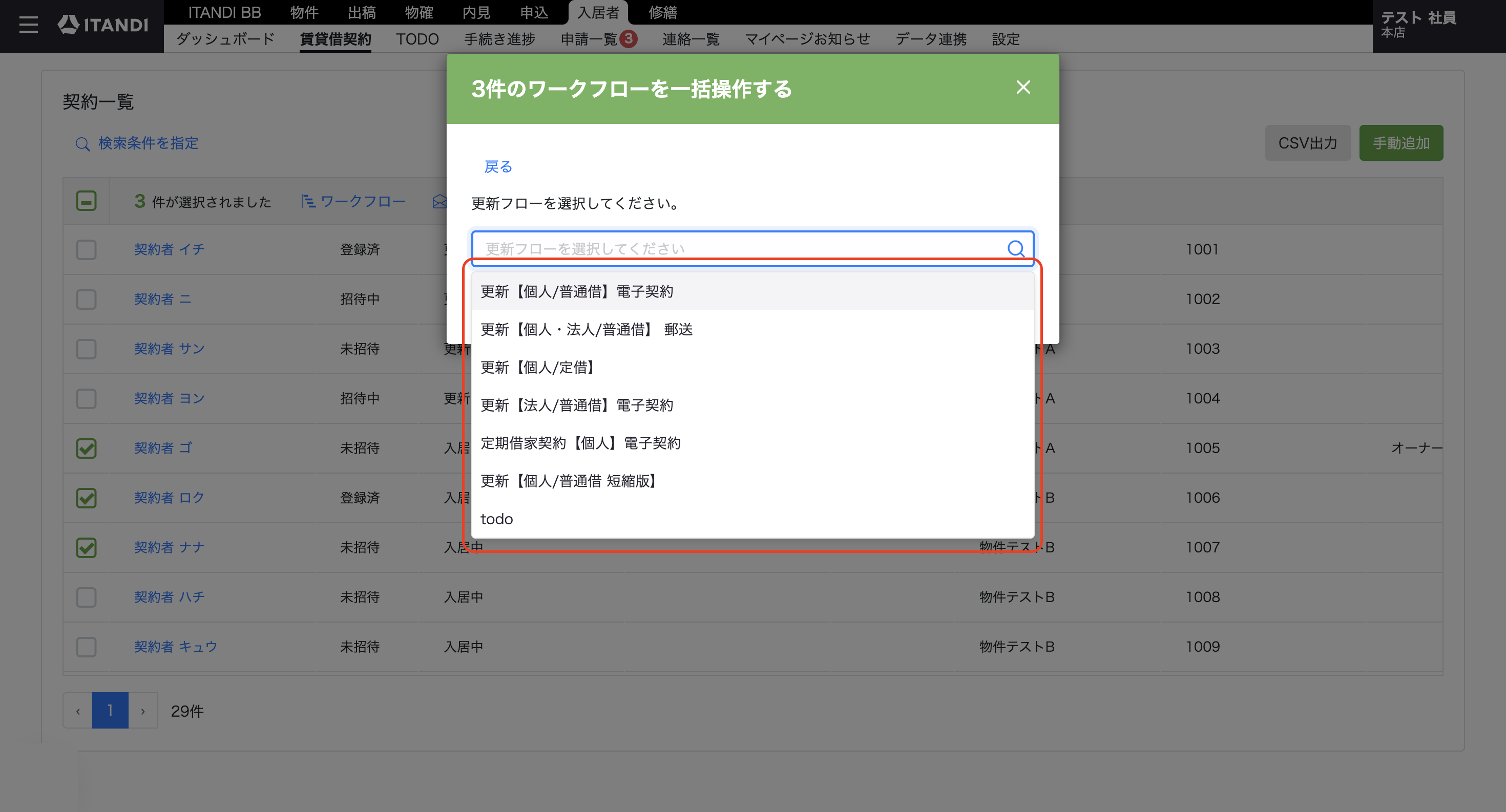Viewport: 1506px width, 812px height.
Task: Check the box for 契約者 キュウ
Action: tap(86, 647)
